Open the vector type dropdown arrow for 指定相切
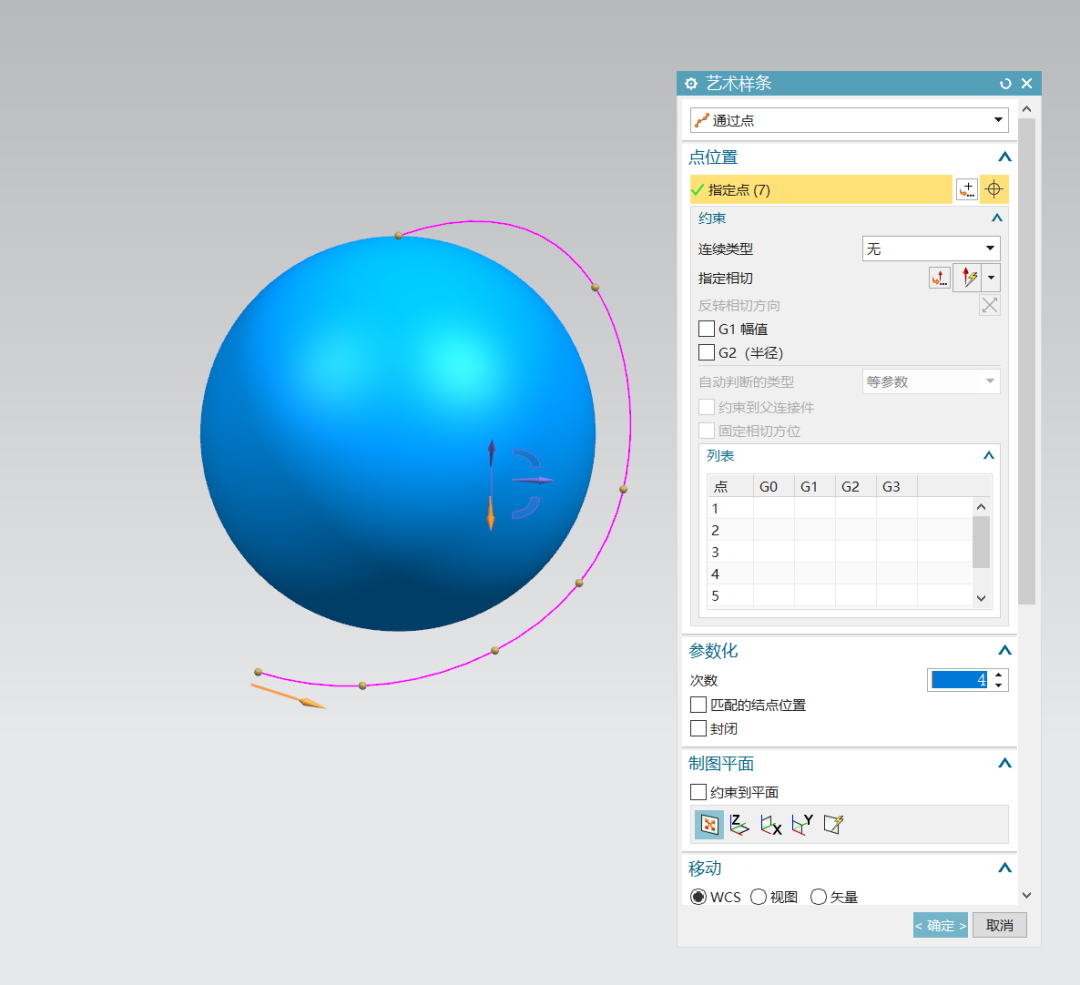Viewport: 1080px width, 985px height. 991,278
